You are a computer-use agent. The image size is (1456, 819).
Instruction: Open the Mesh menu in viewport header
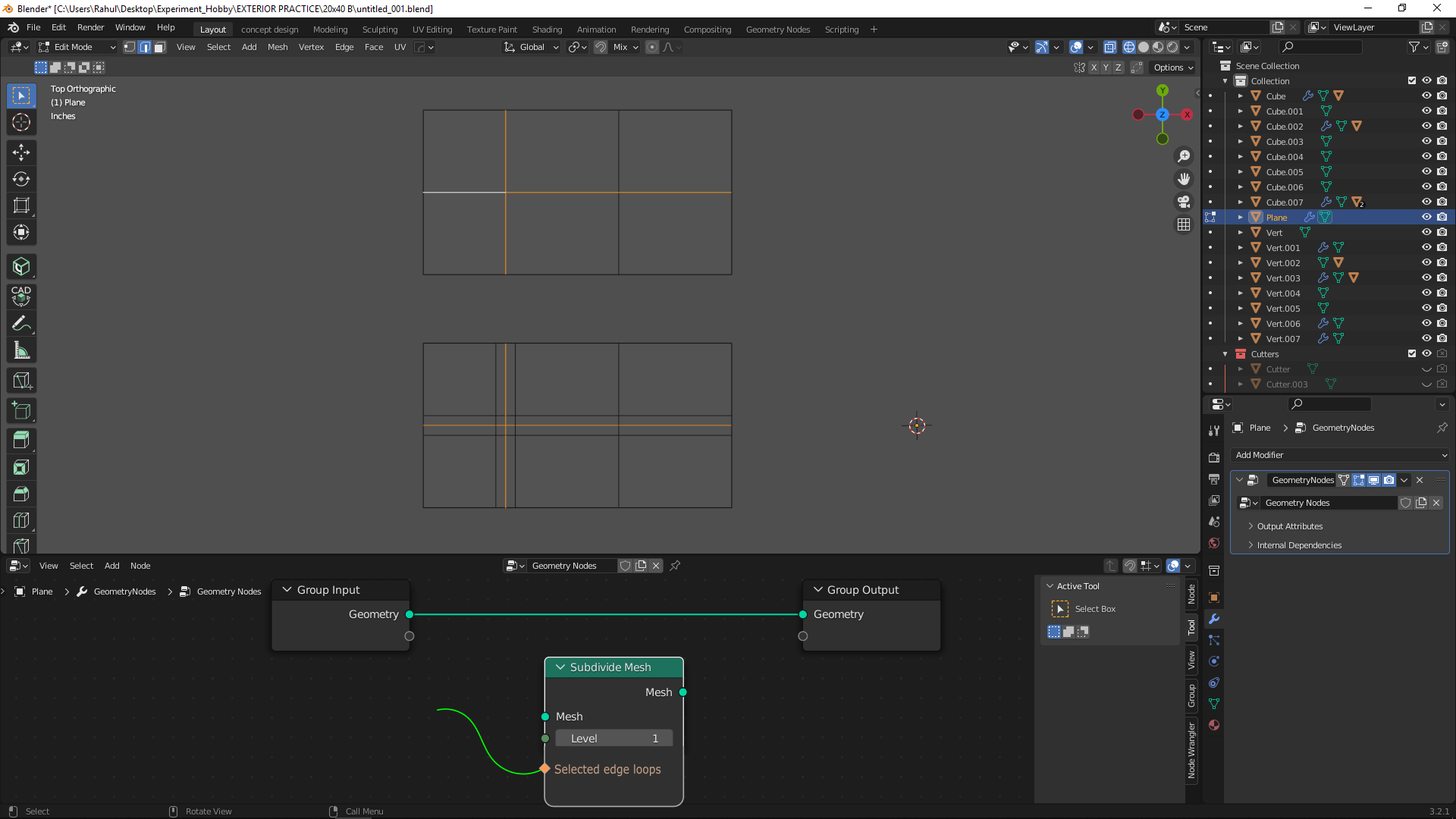pos(278,47)
